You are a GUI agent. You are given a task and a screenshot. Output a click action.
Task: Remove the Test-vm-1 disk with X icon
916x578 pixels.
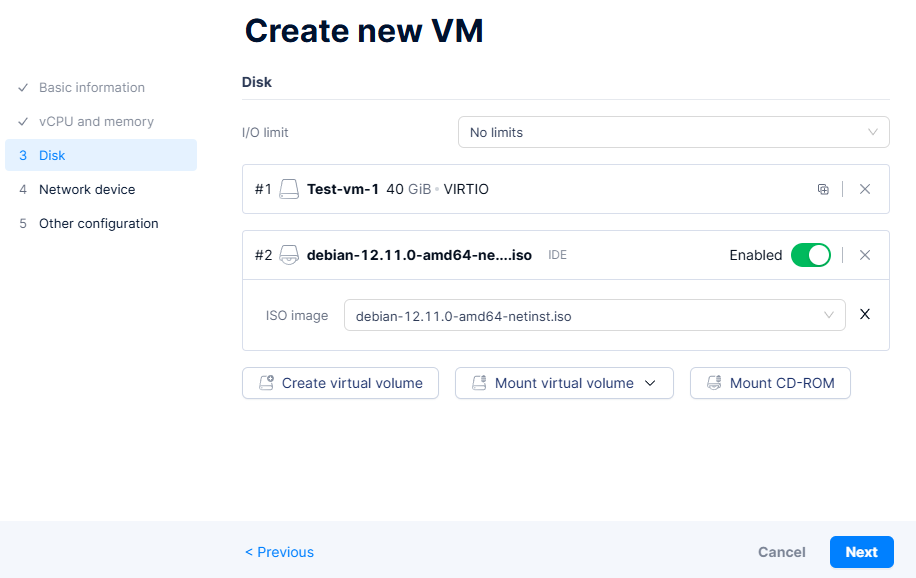(865, 189)
